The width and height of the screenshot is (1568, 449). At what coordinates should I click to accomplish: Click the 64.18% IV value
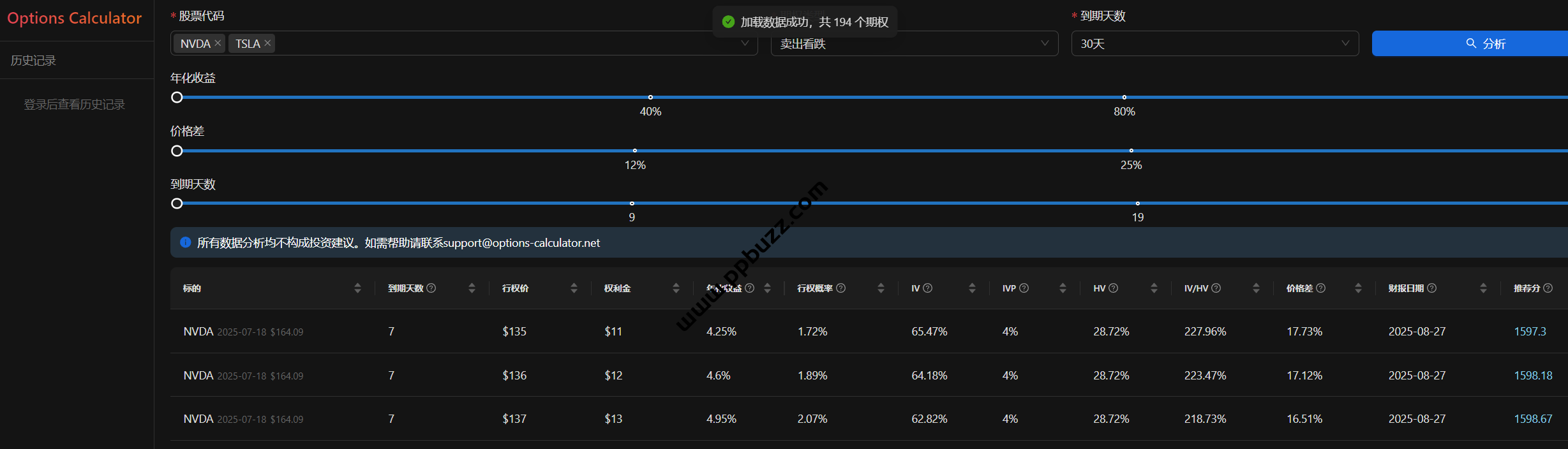click(x=929, y=376)
